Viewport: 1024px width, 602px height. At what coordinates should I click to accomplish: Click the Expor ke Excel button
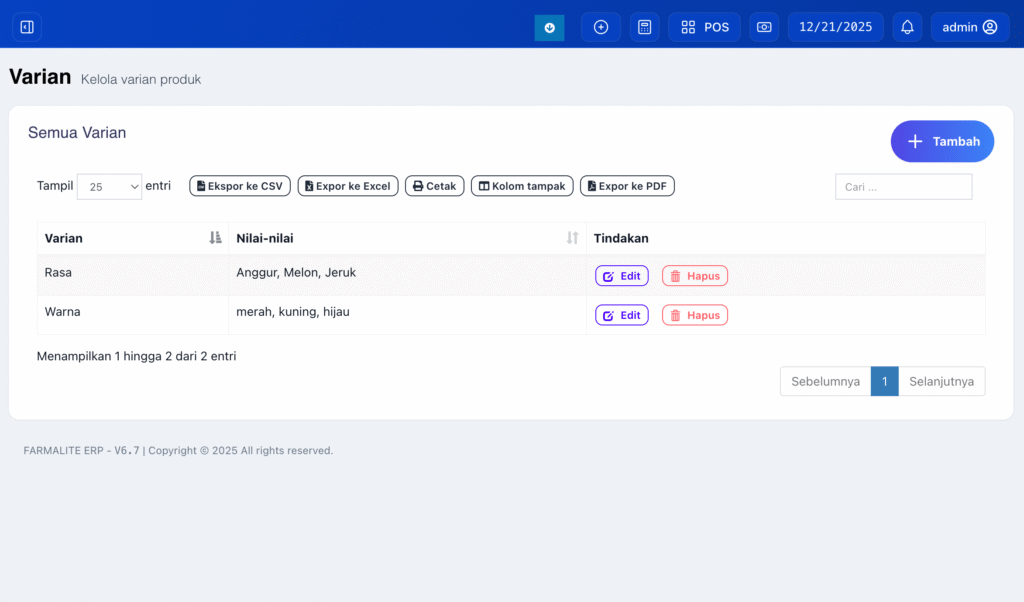(348, 186)
